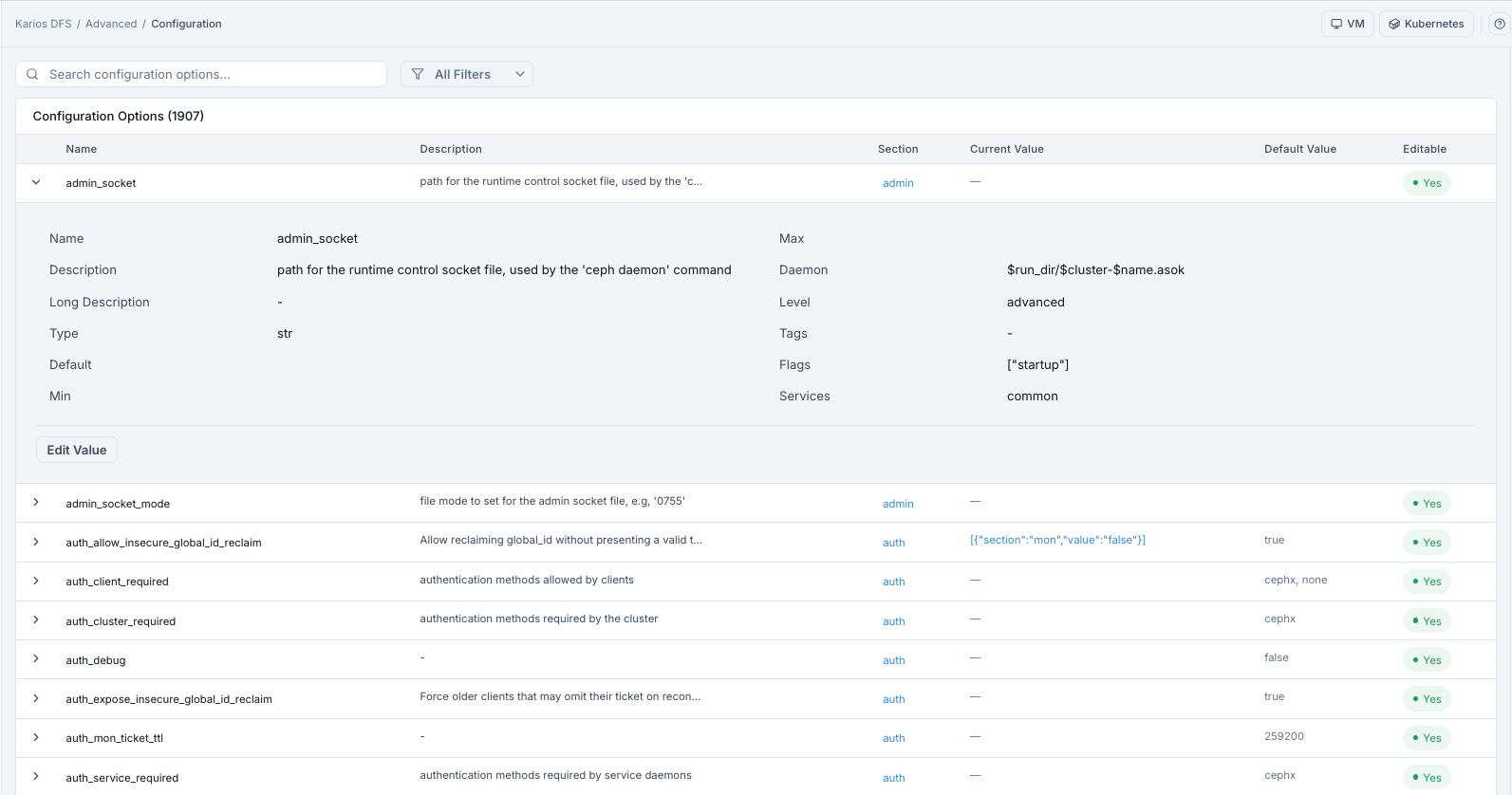Click the Editable column header

pos(1425,149)
